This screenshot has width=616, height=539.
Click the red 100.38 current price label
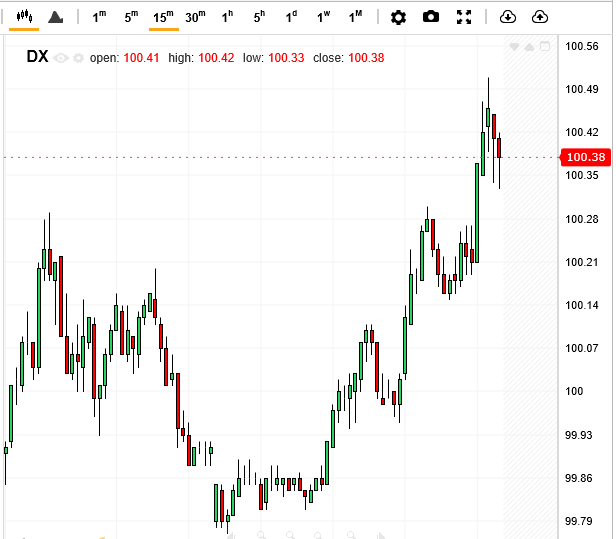click(584, 157)
